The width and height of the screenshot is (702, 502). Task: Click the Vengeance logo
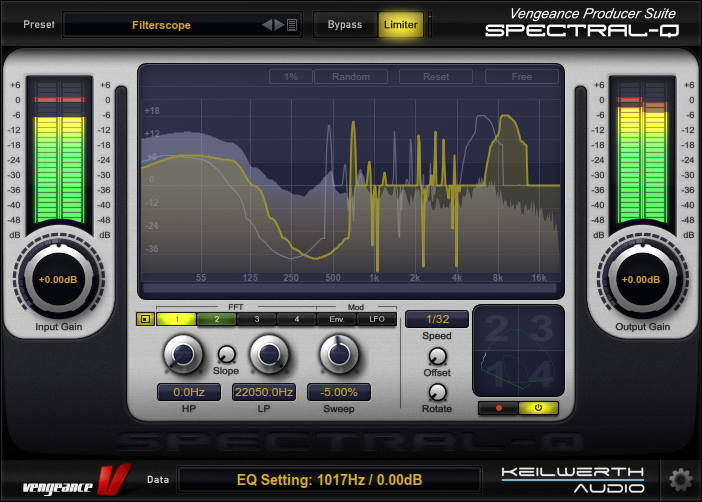[65, 479]
